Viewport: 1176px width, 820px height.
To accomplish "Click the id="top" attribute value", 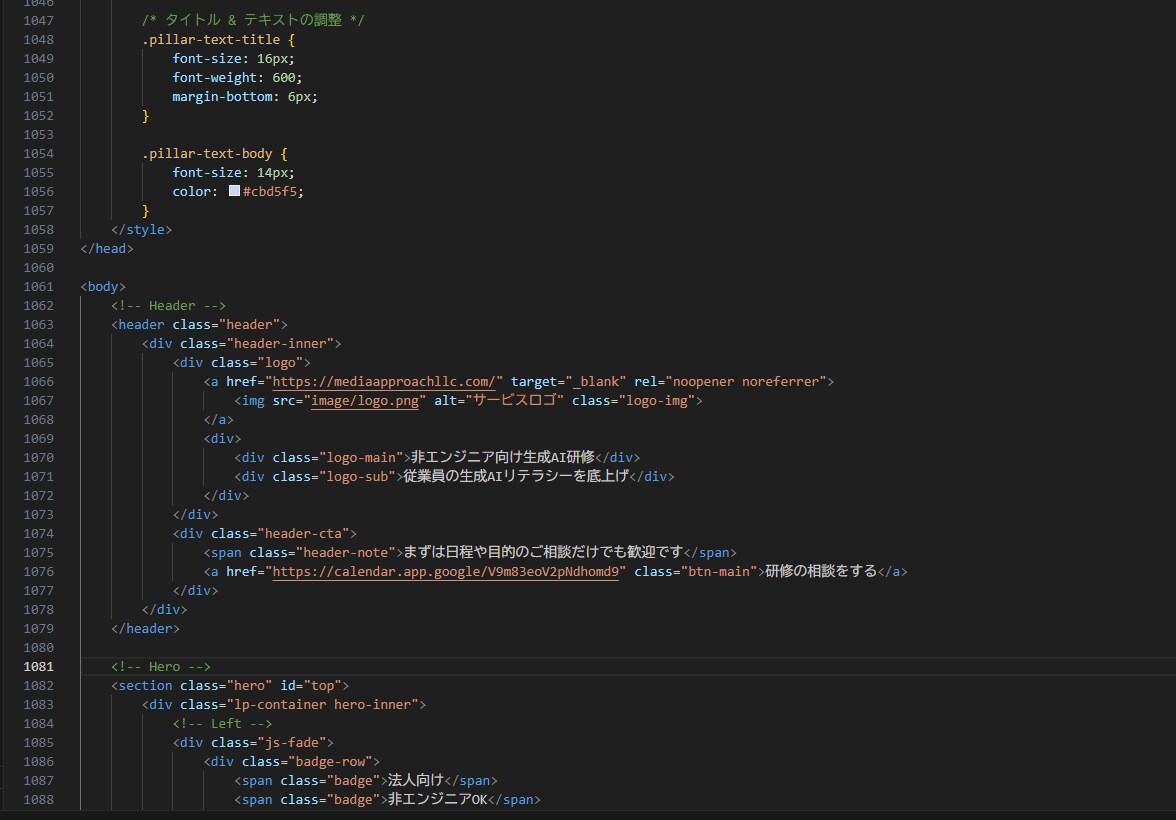I will (x=322, y=686).
